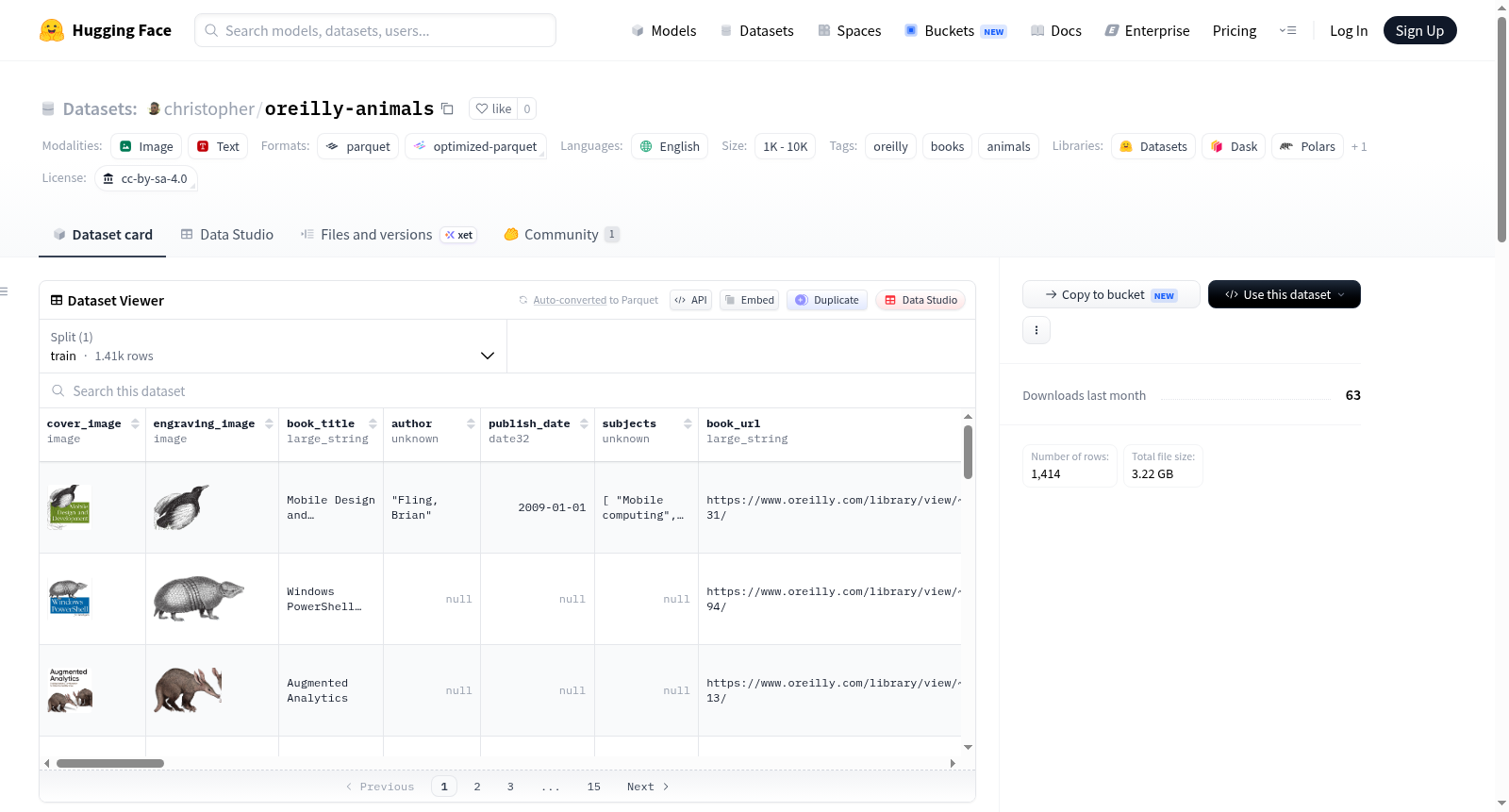This screenshot has height=812, width=1509.
Task: Open Windows PowerShell engraving image thumbnail
Action: 198,598
